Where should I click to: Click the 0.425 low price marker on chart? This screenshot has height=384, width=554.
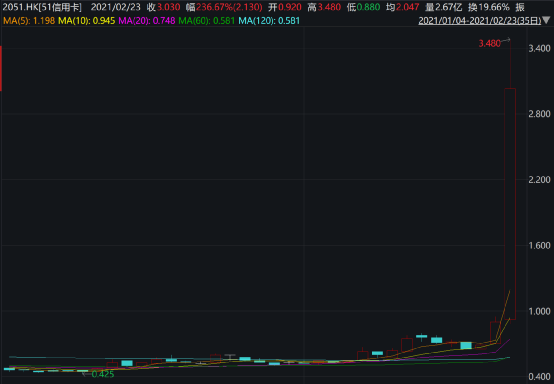[103, 374]
